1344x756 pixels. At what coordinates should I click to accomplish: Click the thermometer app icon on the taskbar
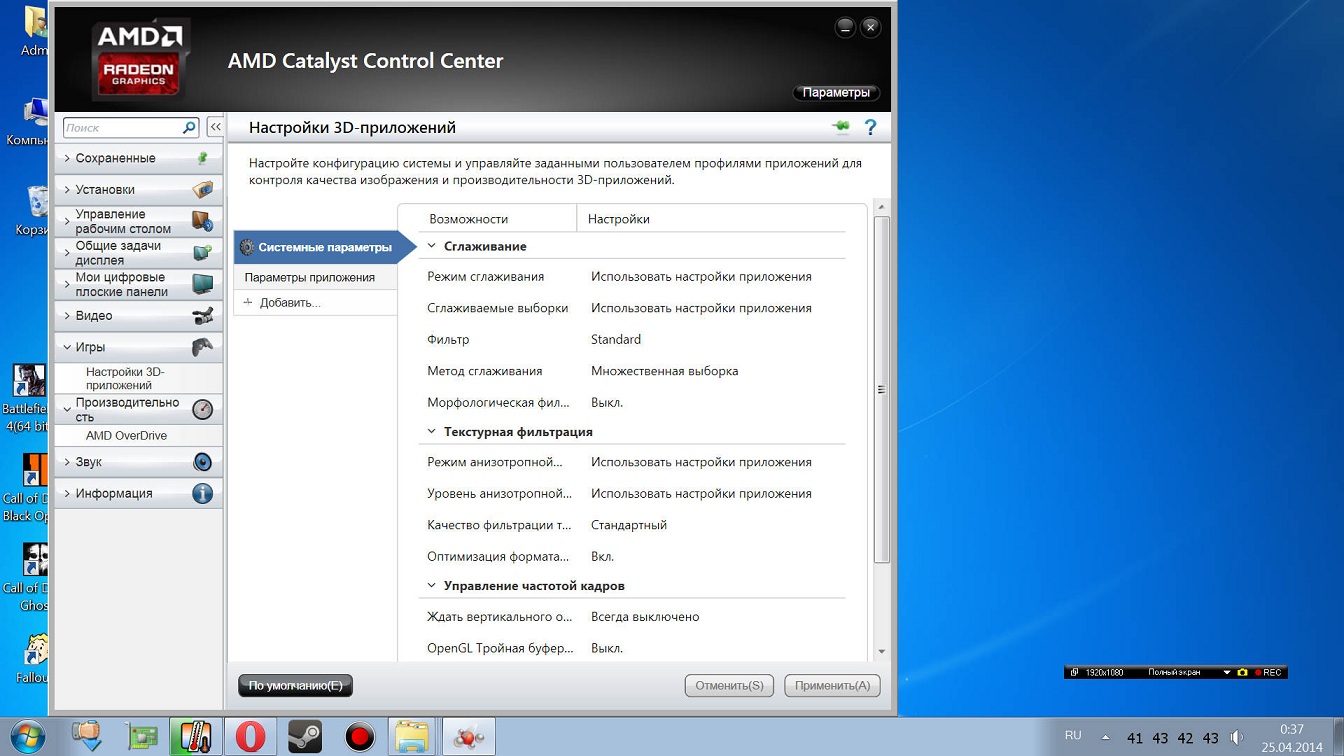point(196,737)
